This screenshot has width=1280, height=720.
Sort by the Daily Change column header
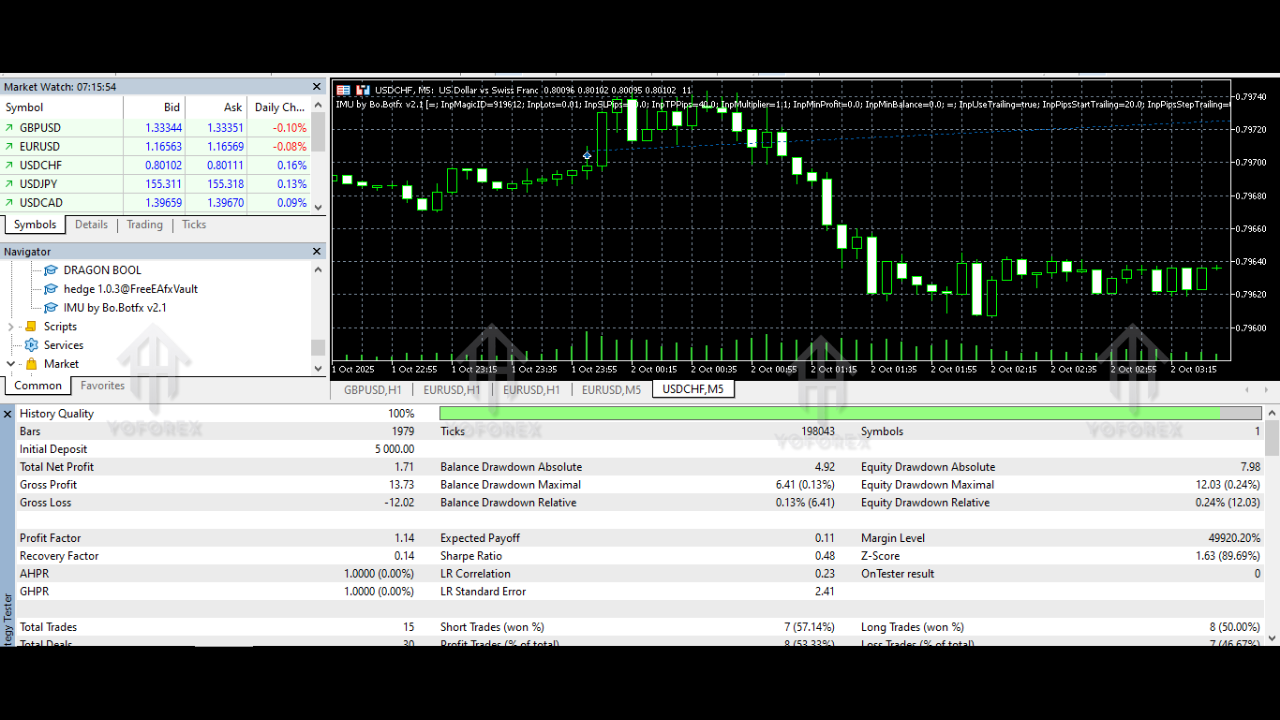[279, 107]
